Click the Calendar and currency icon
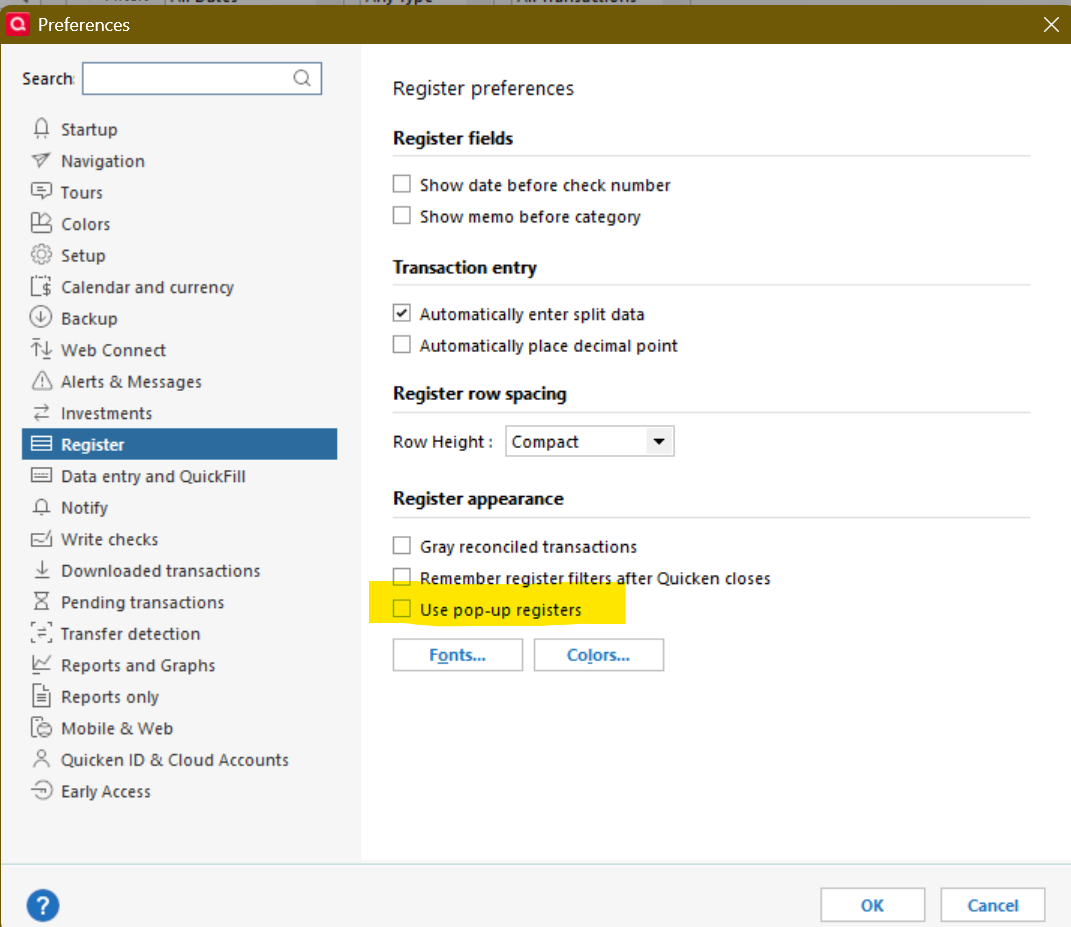 (41, 286)
